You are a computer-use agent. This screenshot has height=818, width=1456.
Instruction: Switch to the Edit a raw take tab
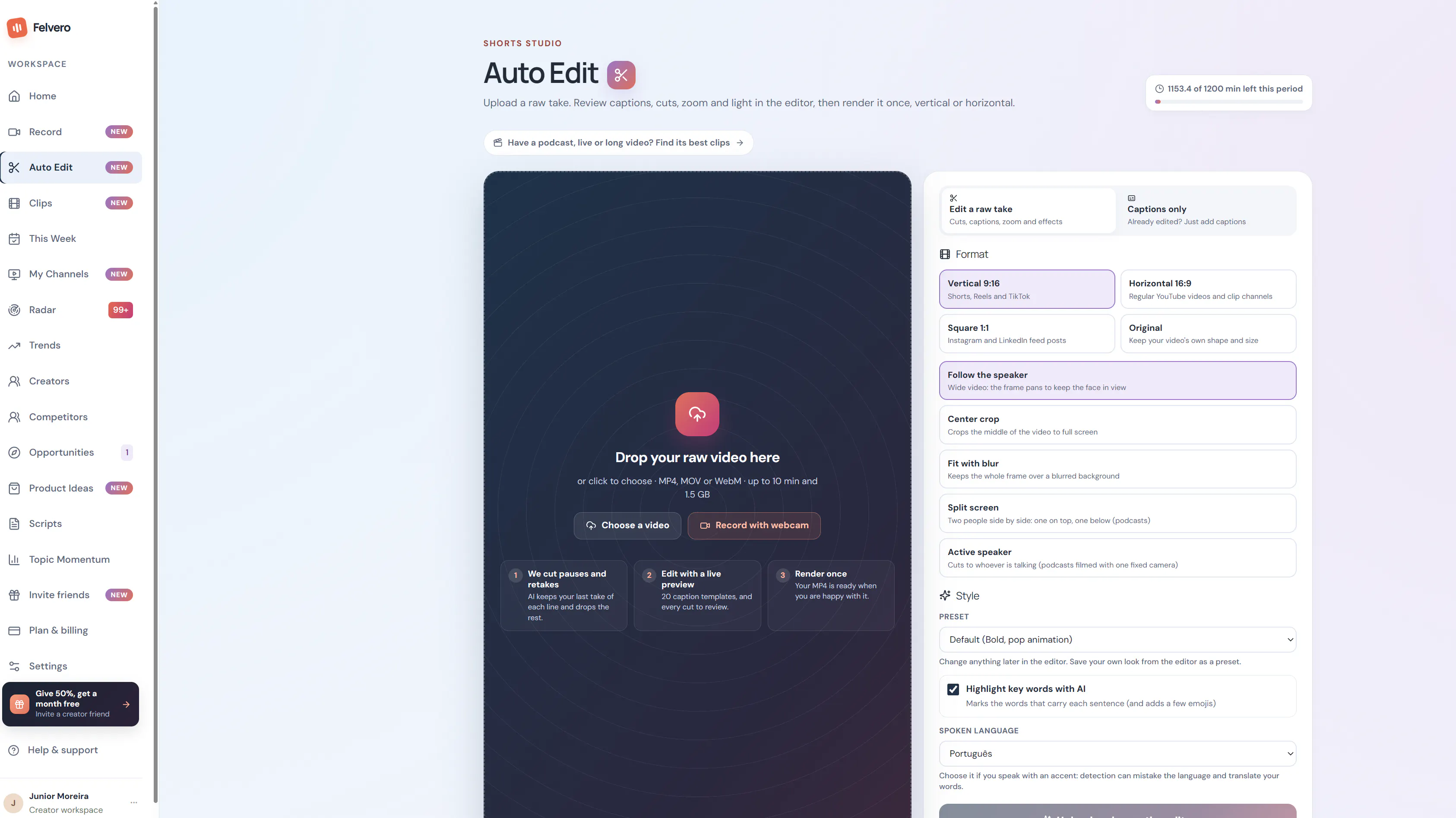pos(1028,210)
